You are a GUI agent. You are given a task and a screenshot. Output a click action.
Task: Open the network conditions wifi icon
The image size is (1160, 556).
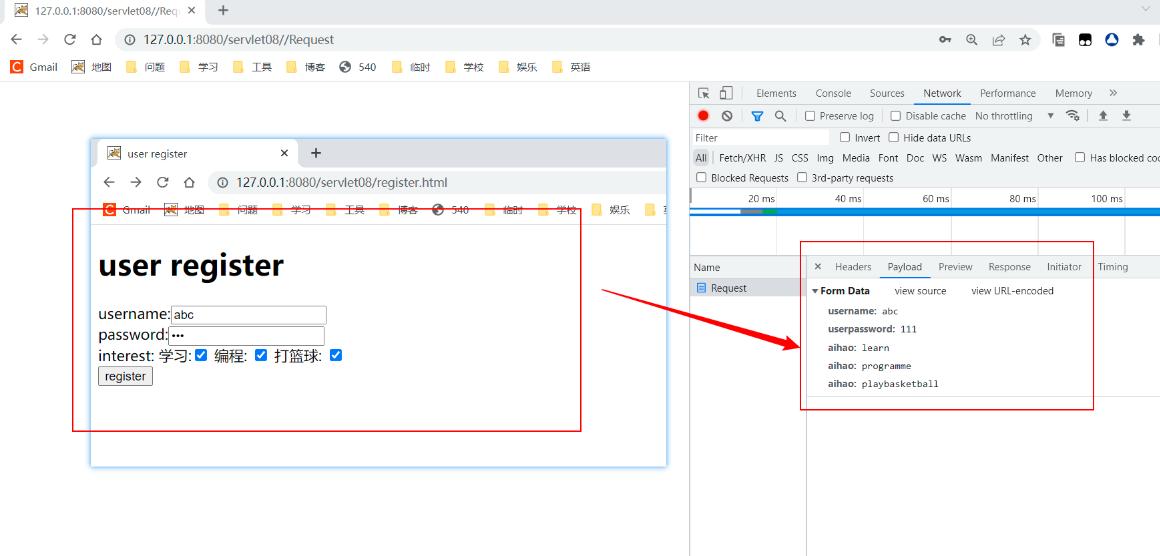[1072, 115]
